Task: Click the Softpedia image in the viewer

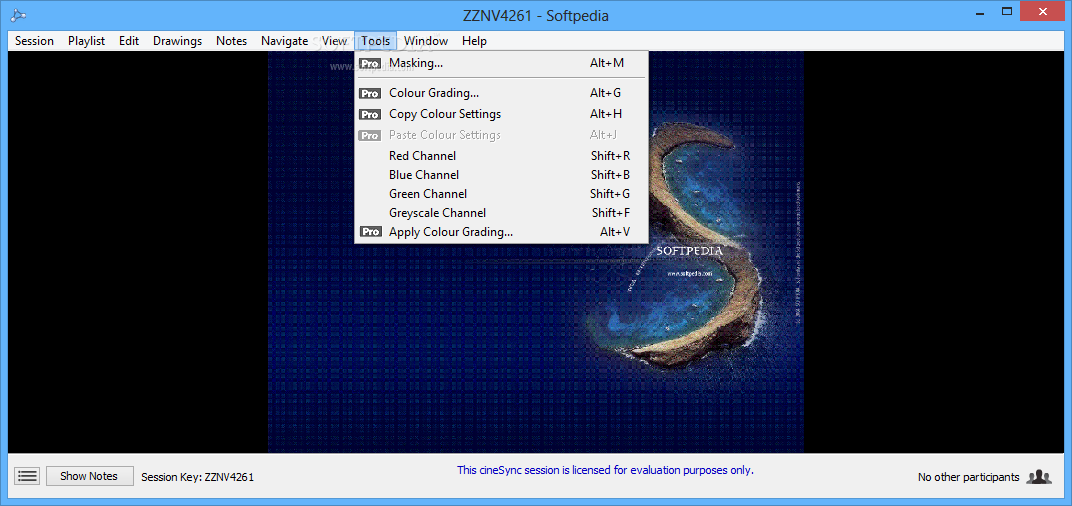Action: pos(535,252)
